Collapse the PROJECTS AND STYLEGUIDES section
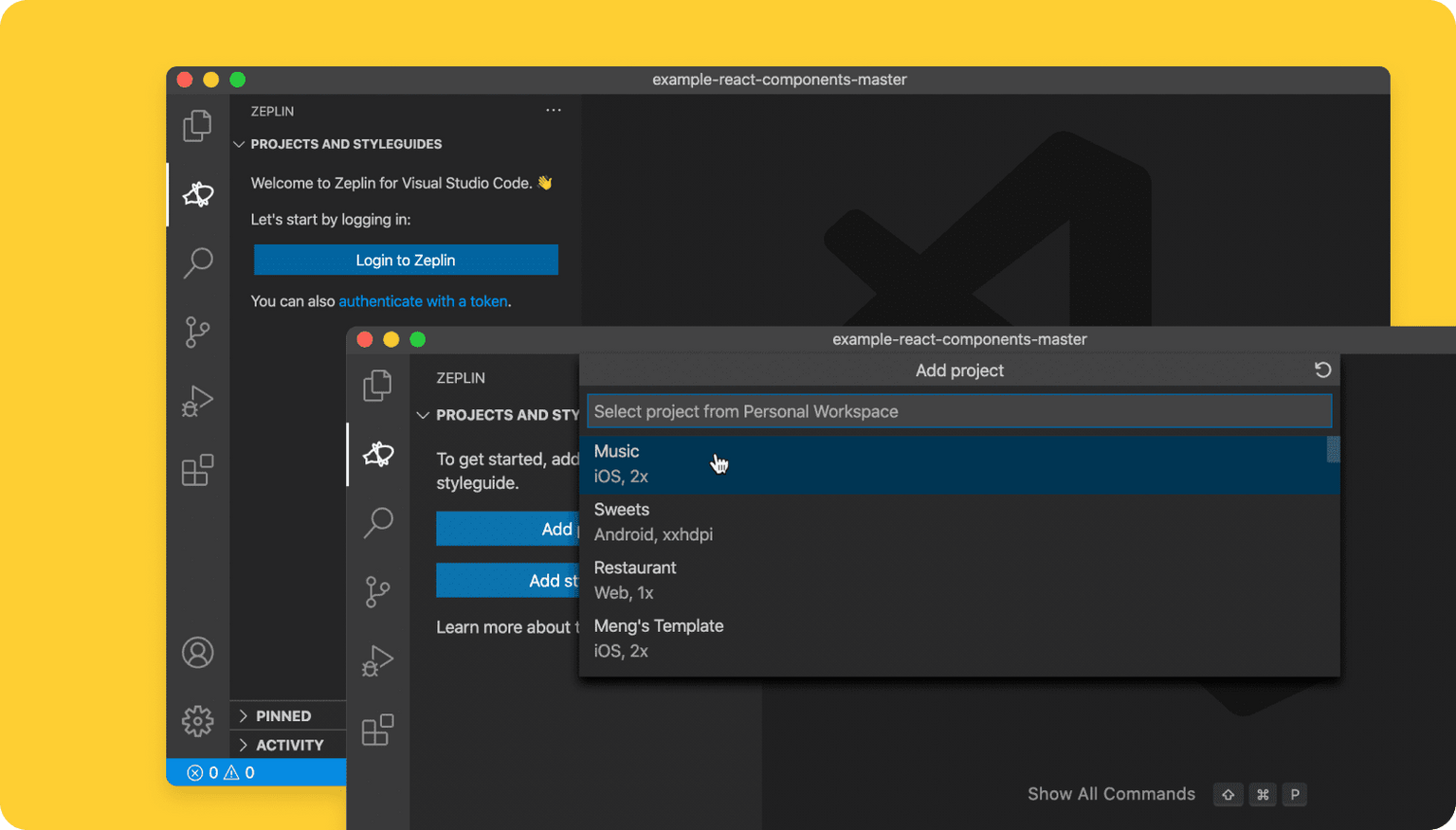Image resolution: width=1456 pixels, height=830 pixels. pos(239,143)
